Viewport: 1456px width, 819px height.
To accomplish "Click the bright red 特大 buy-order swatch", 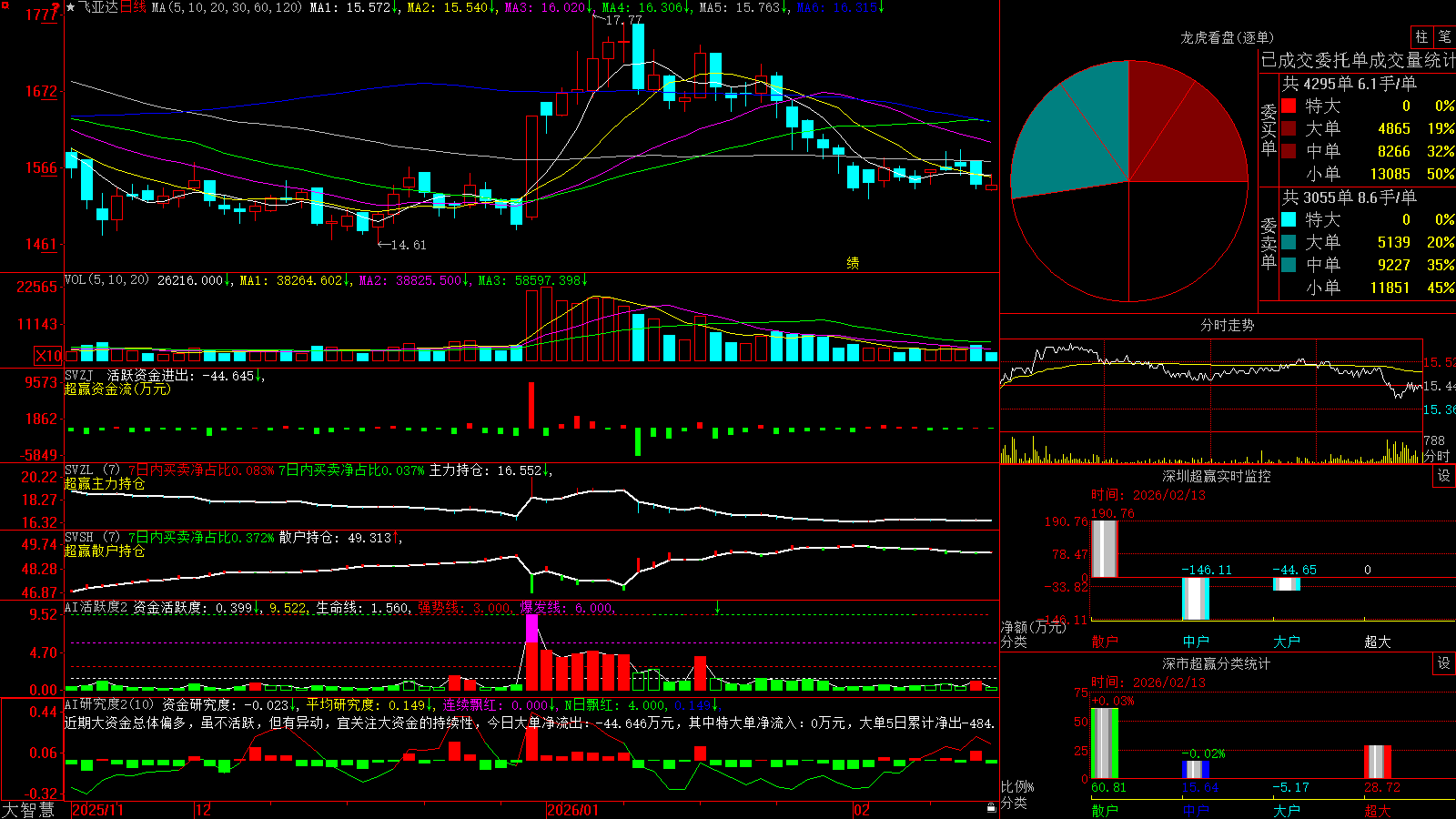I will point(1289,106).
